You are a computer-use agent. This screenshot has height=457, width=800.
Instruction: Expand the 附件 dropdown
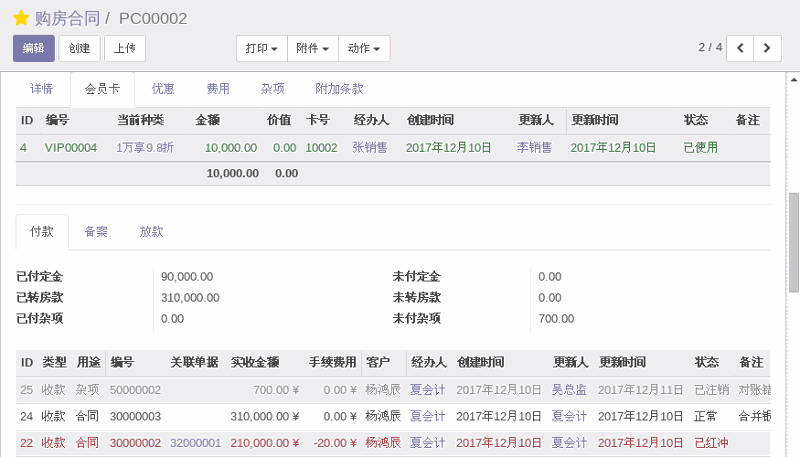(x=313, y=48)
